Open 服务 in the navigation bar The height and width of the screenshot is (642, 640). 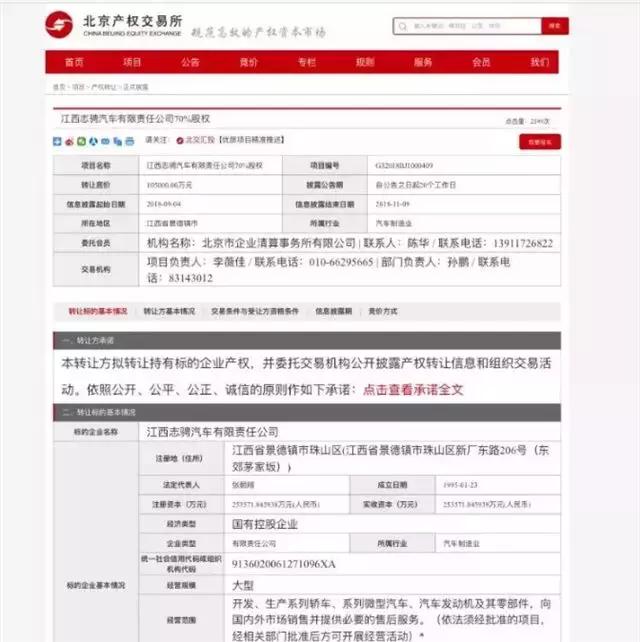coord(423,62)
